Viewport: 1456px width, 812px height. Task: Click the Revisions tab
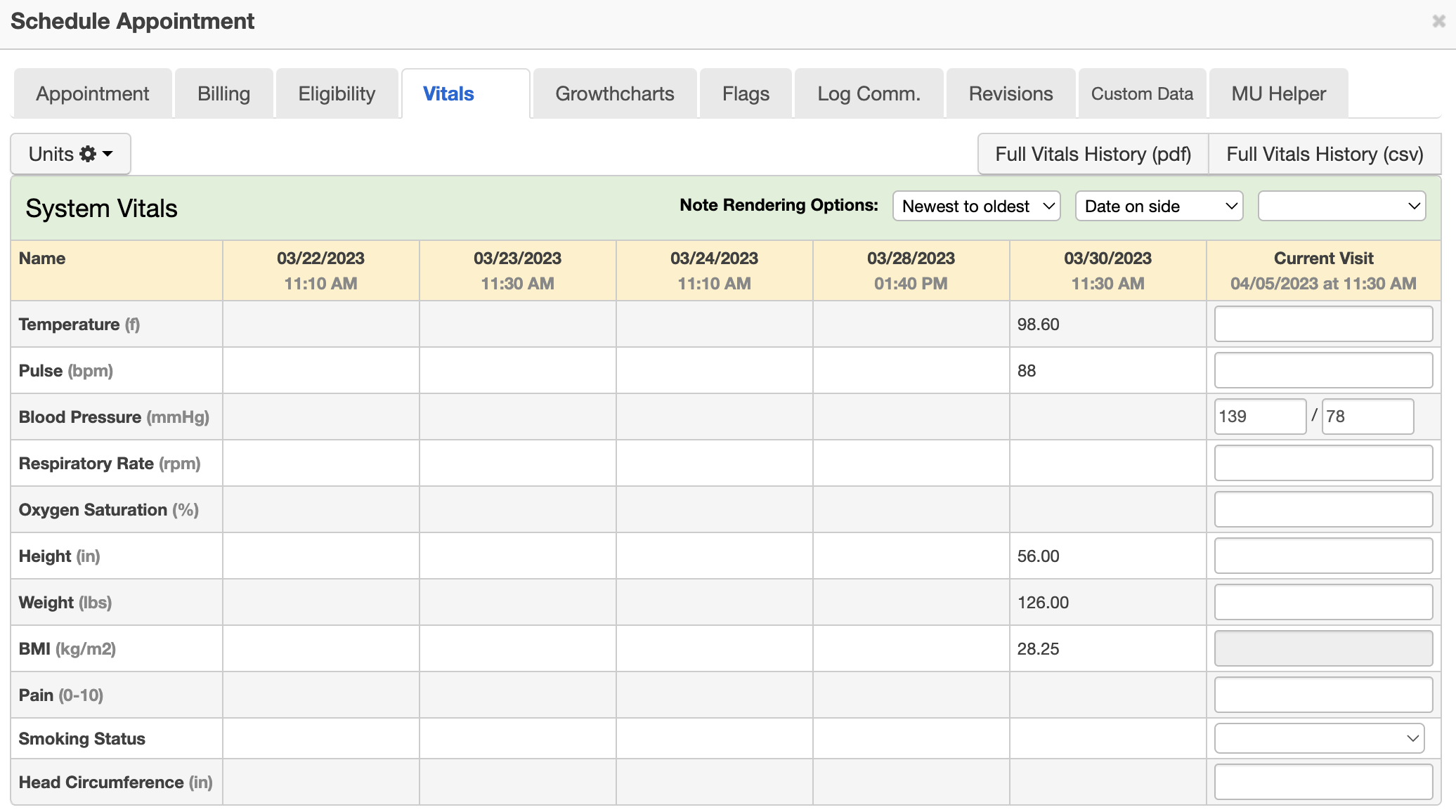coord(1010,92)
